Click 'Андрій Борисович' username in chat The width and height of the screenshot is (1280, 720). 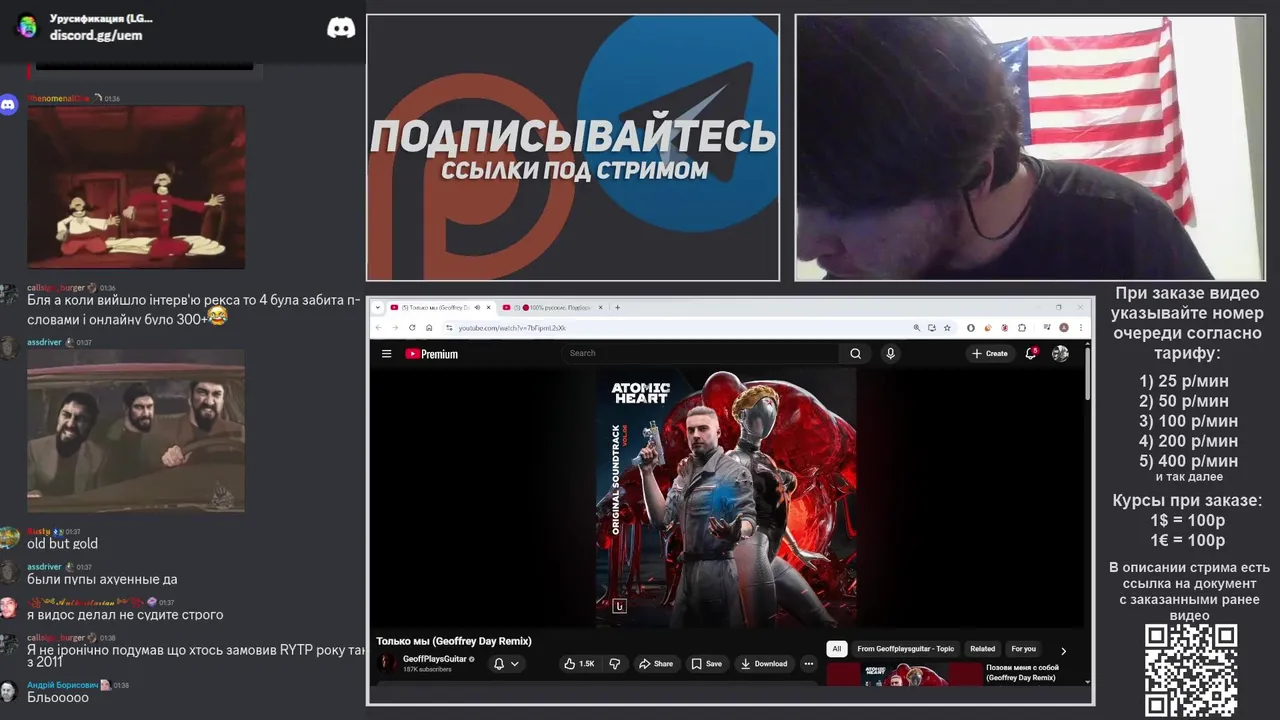[62, 685]
